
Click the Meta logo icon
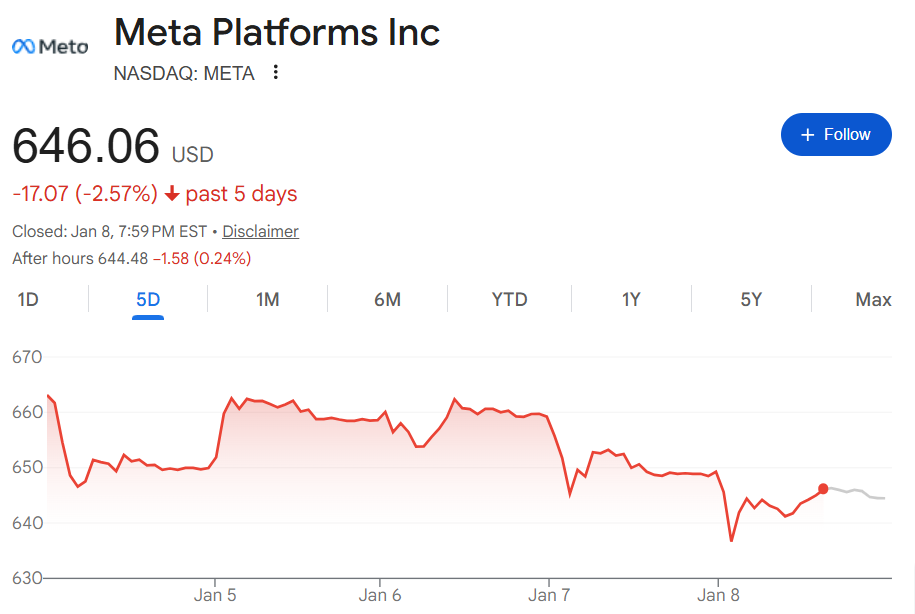[49, 46]
